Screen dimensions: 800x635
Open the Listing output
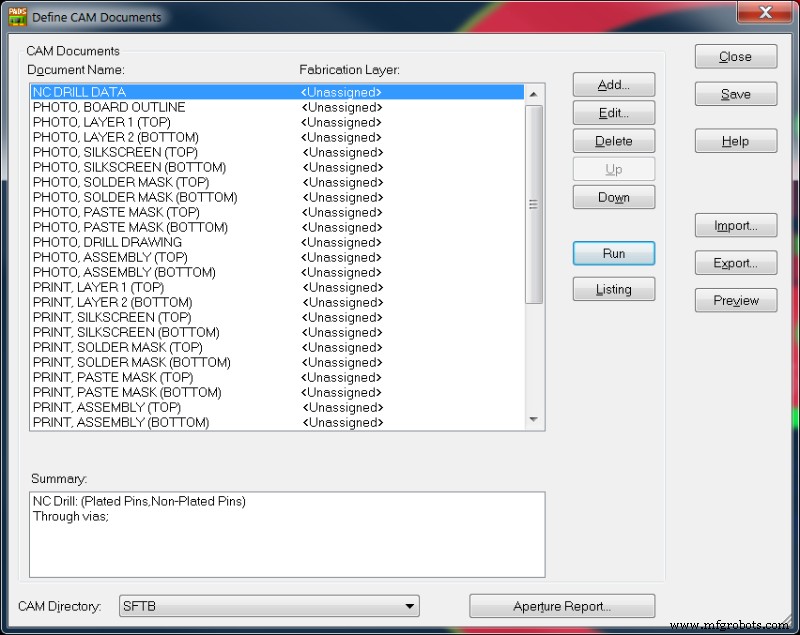pyautogui.click(x=613, y=290)
